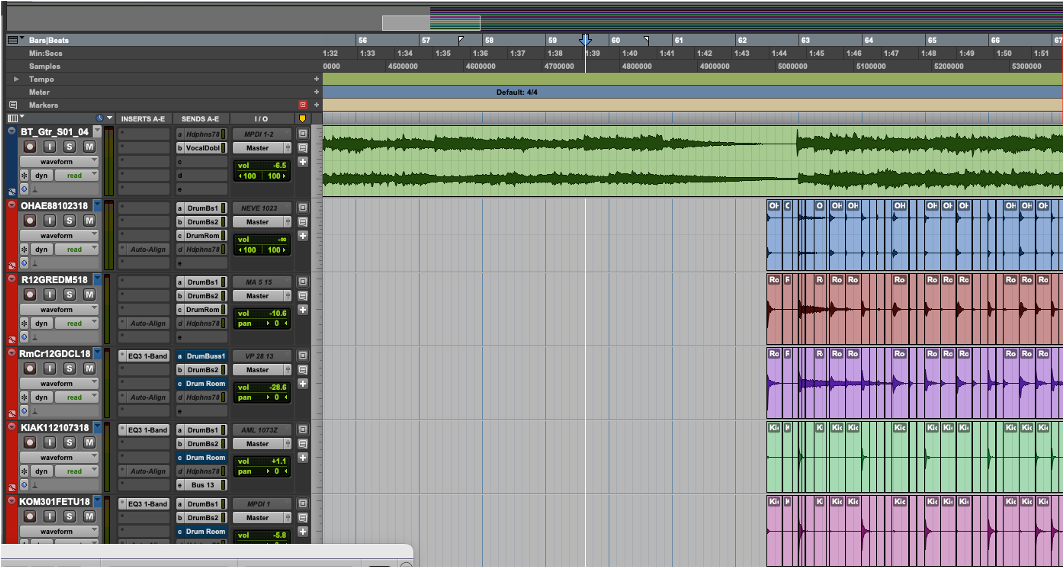Click the voice icon at bottom-left of R12GREDM518
The height and width of the screenshot is (568, 1064).
click(x=12, y=339)
